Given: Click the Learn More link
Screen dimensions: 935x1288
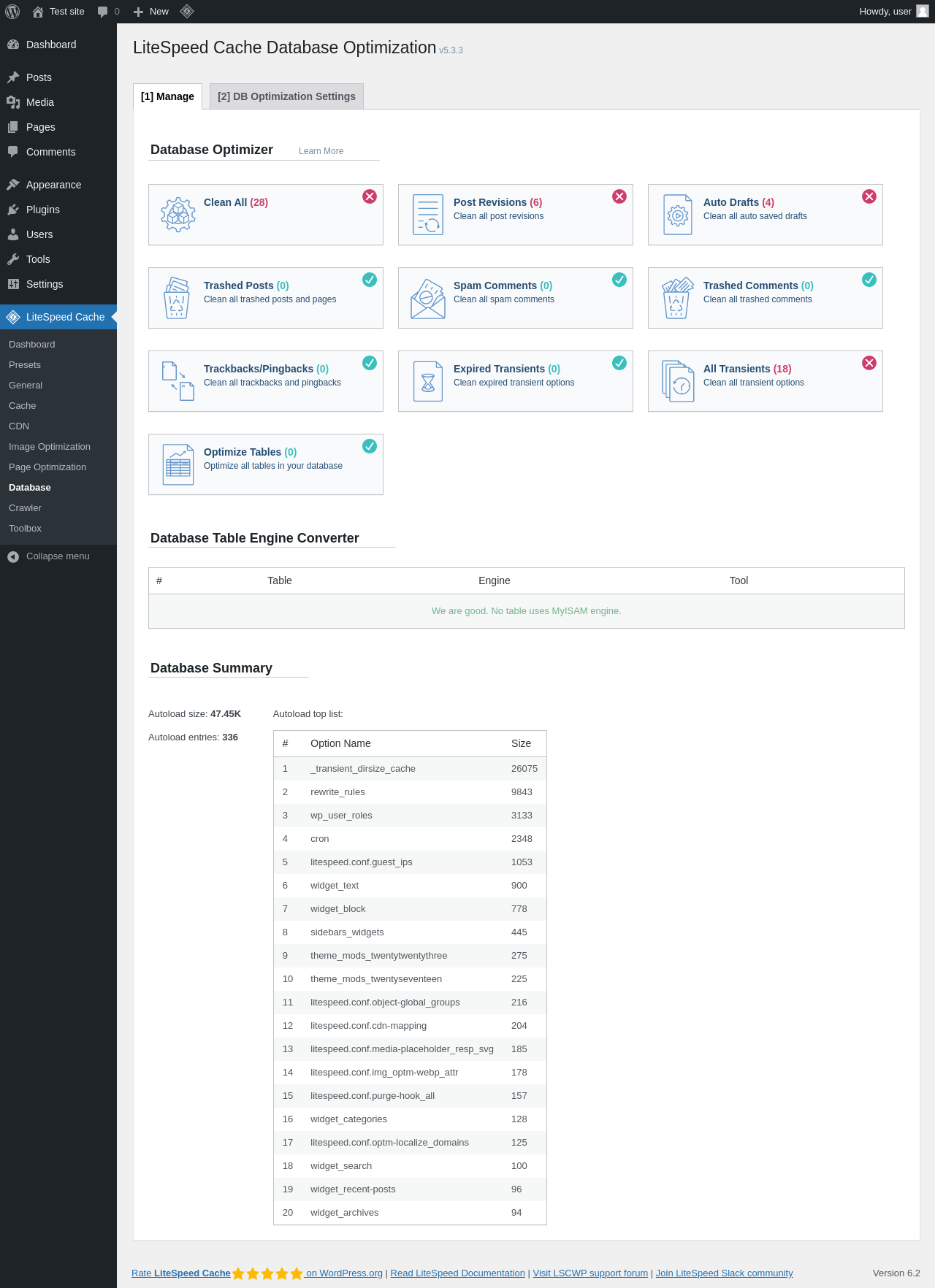Looking at the screenshot, I should point(321,151).
